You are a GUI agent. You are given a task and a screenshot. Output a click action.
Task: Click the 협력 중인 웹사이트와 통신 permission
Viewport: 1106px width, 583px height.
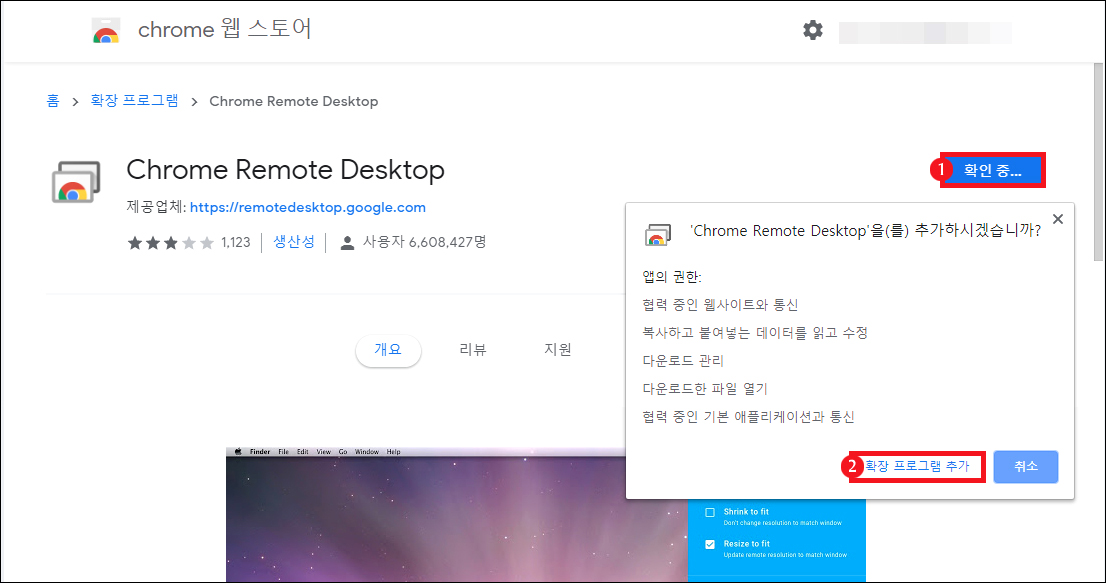pyautogui.click(x=720, y=305)
